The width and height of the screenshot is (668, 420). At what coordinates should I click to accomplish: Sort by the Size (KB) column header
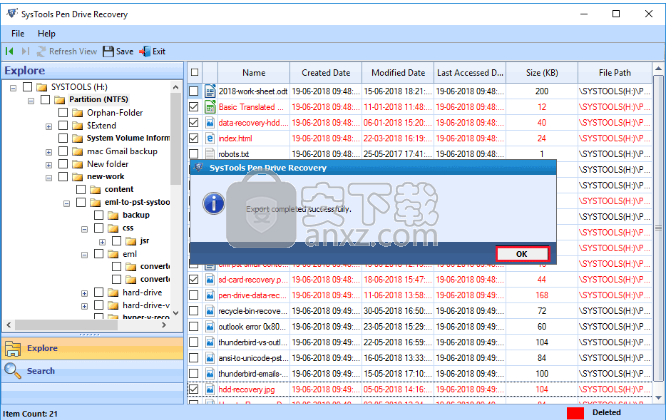pyautogui.click(x=541, y=73)
